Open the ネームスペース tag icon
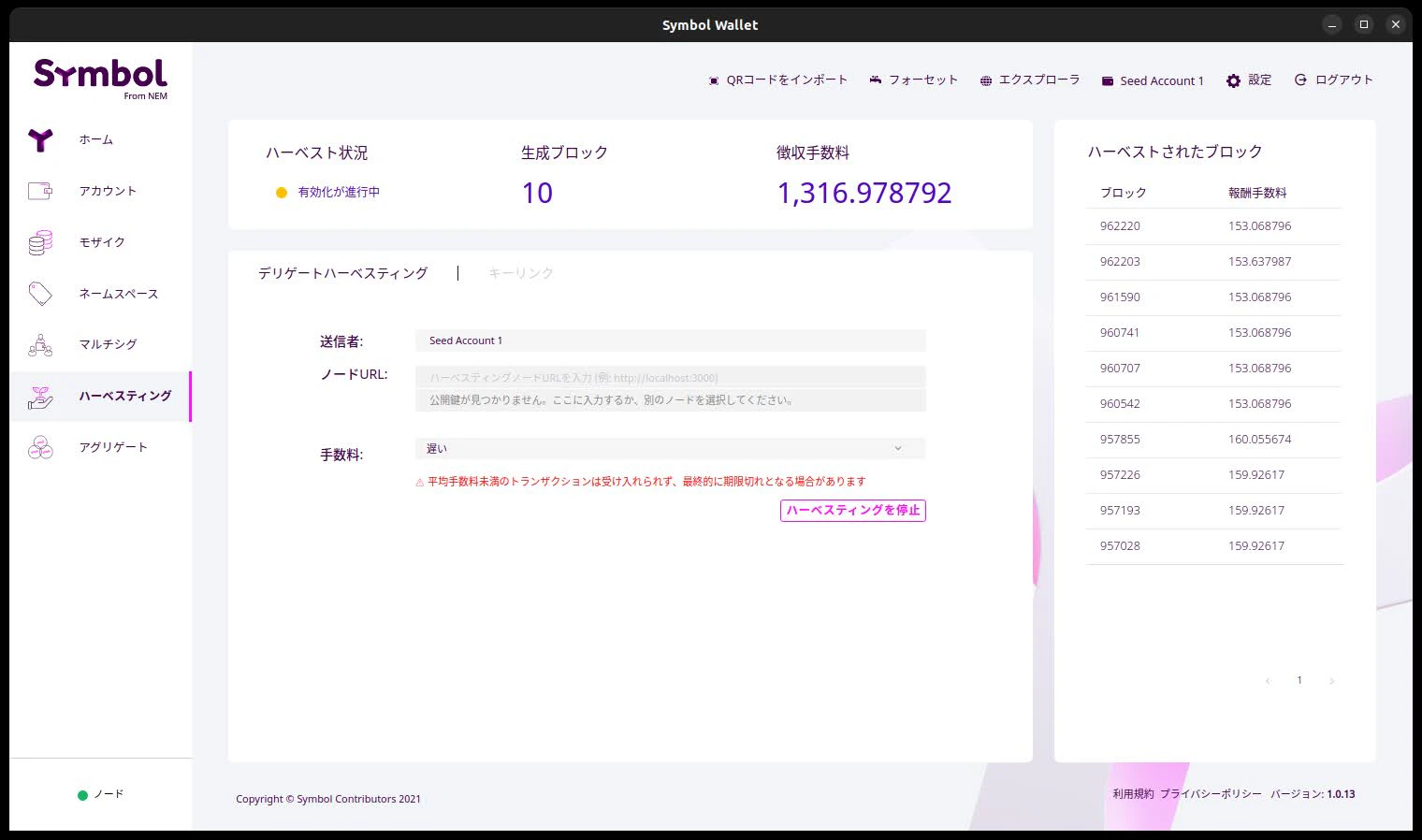1422x840 pixels. 40,294
